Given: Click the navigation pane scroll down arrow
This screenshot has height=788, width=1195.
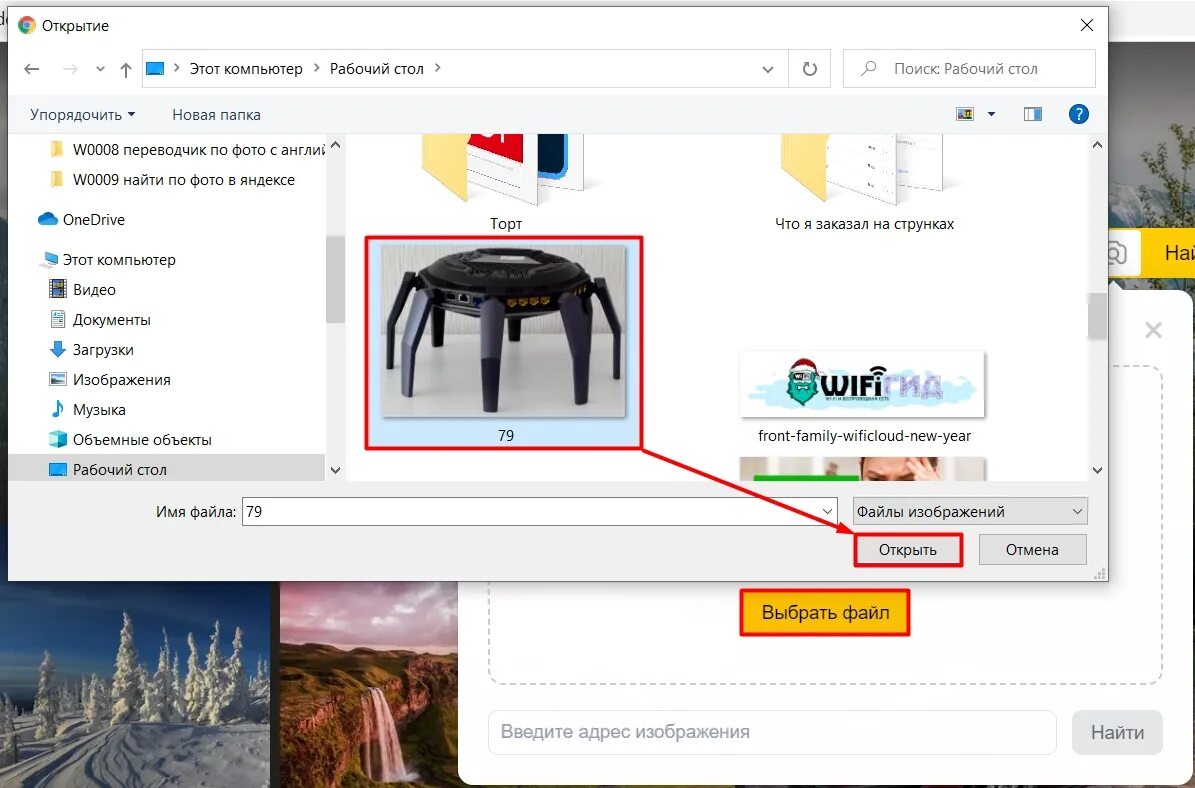Looking at the screenshot, I should tap(335, 471).
